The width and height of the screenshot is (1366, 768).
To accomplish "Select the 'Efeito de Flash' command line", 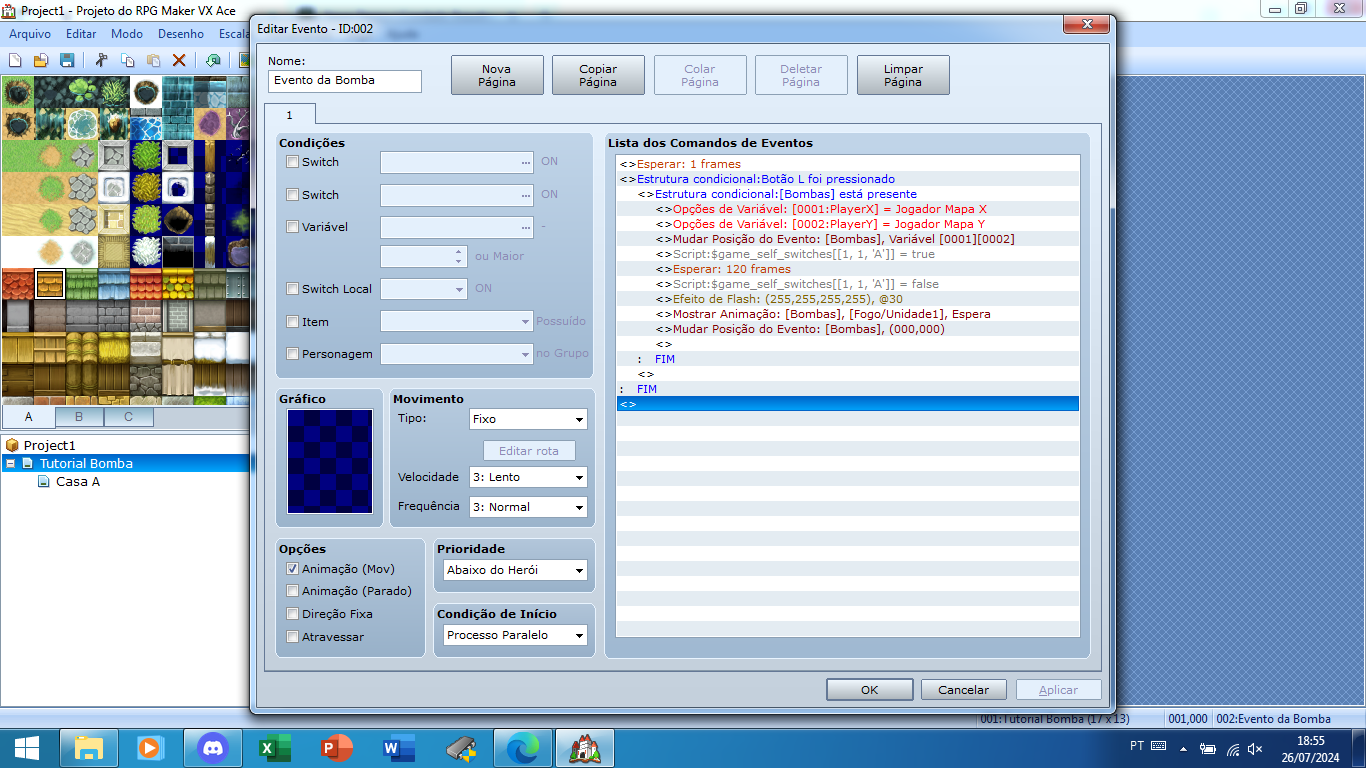I will pyautogui.click(x=848, y=299).
